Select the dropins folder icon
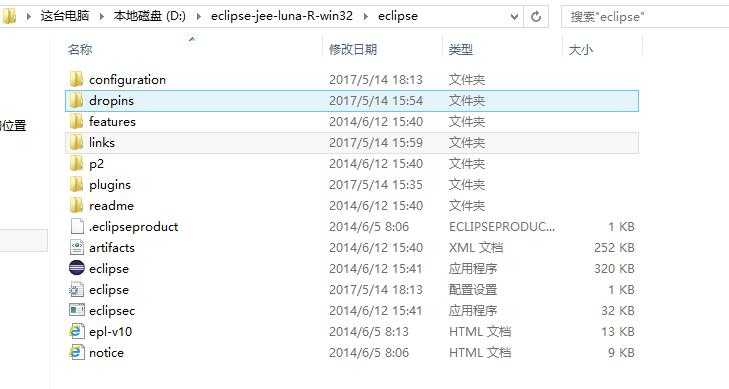Image resolution: width=729 pixels, height=389 pixels. (76, 100)
